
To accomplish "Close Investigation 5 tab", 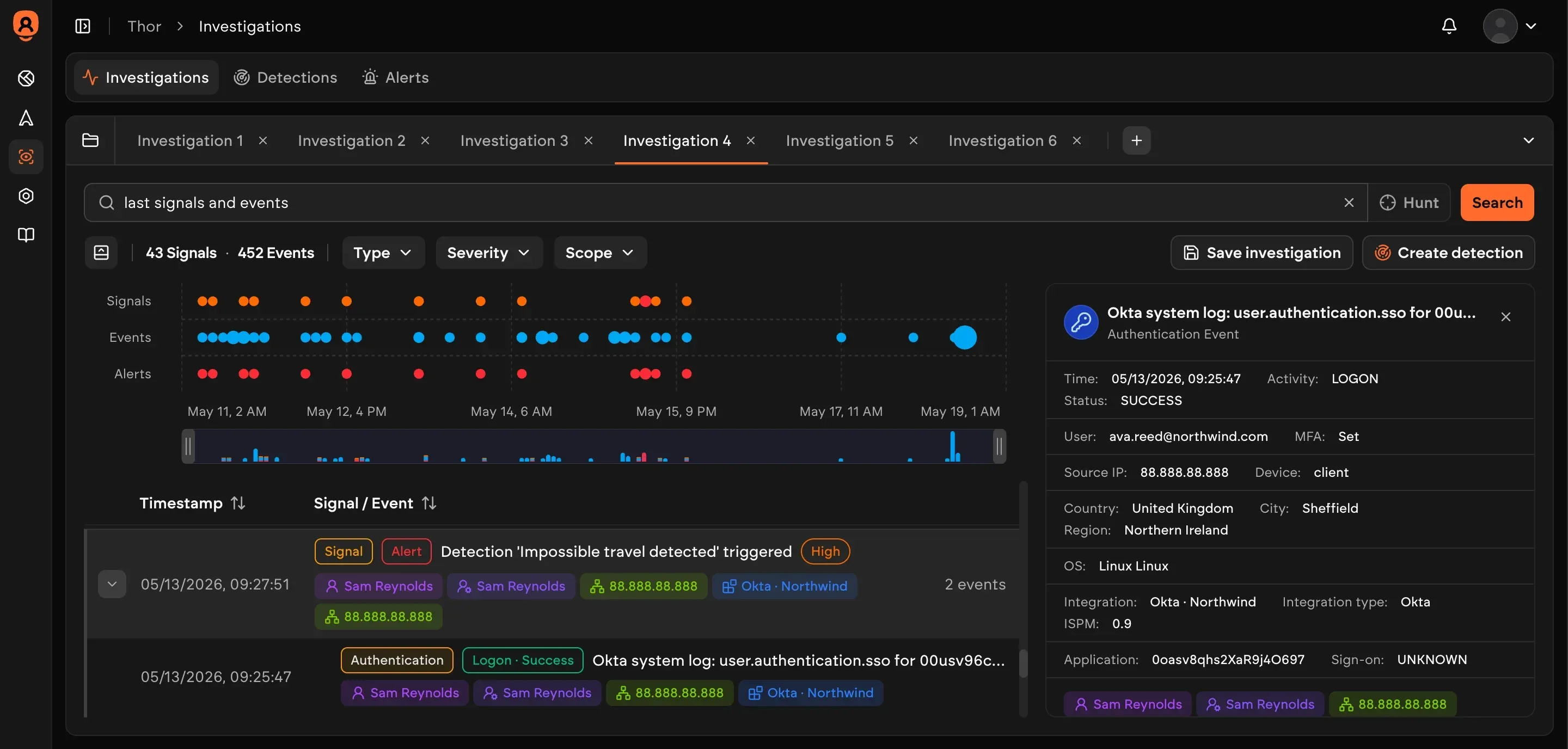I will click(914, 140).
